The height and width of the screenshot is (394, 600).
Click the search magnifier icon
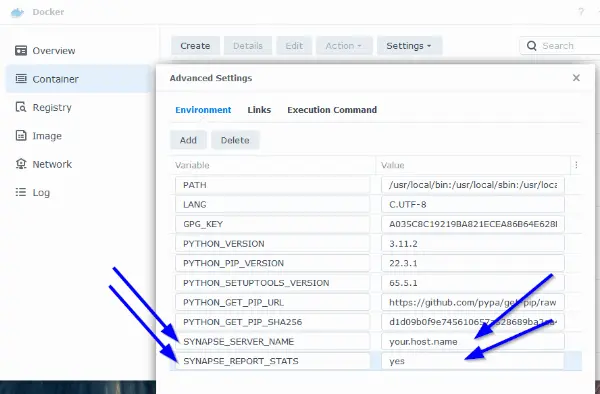532,46
